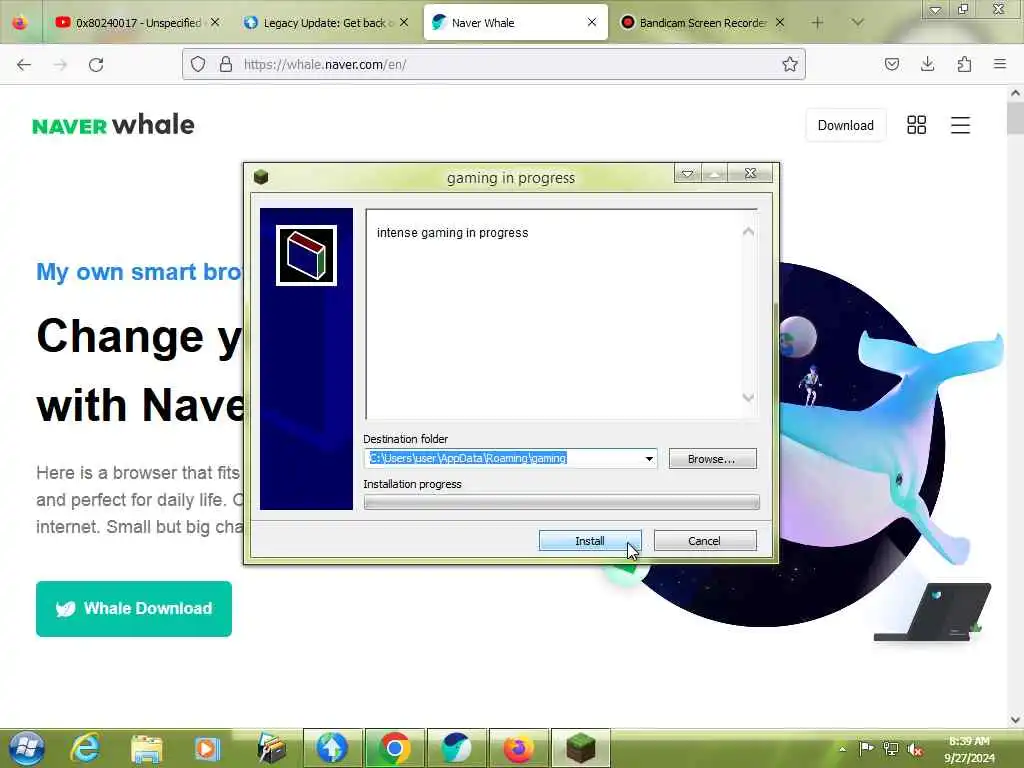Click the Install button in installer dialog
The width and height of the screenshot is (1024, 768).
coord(590,541)
